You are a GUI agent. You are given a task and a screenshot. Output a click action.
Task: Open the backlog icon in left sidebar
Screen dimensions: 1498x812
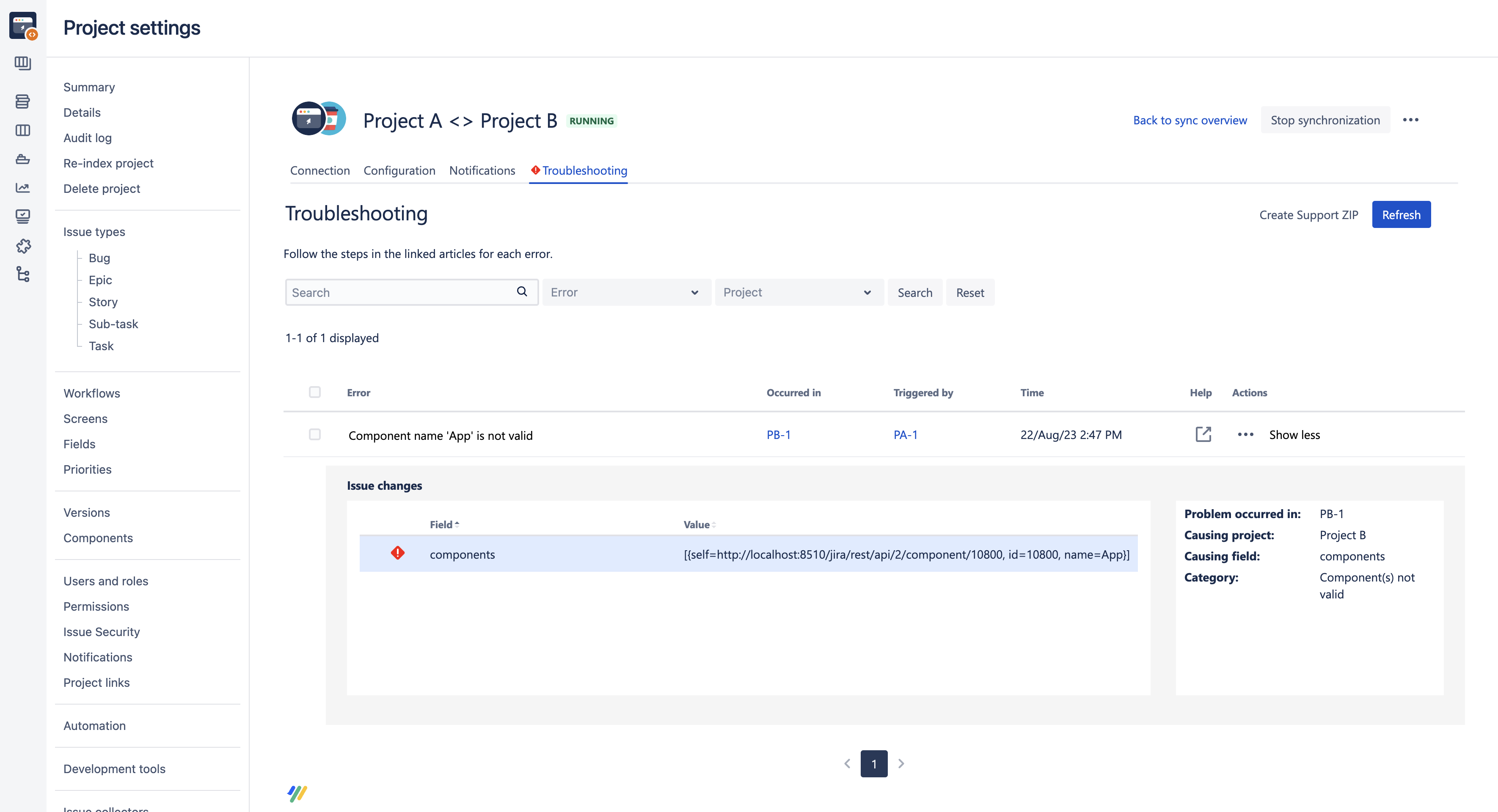[x=23, y=101]
